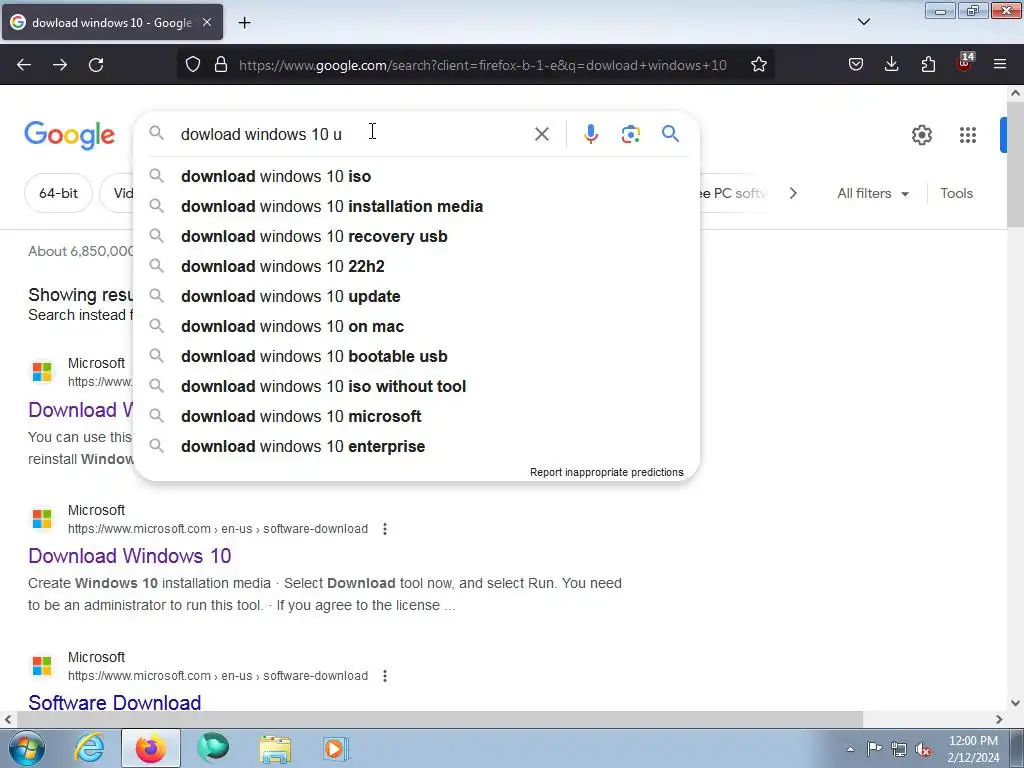1024x768 pixels.
Task: Open the search Tools button
Action: click(x=956, y=193)
